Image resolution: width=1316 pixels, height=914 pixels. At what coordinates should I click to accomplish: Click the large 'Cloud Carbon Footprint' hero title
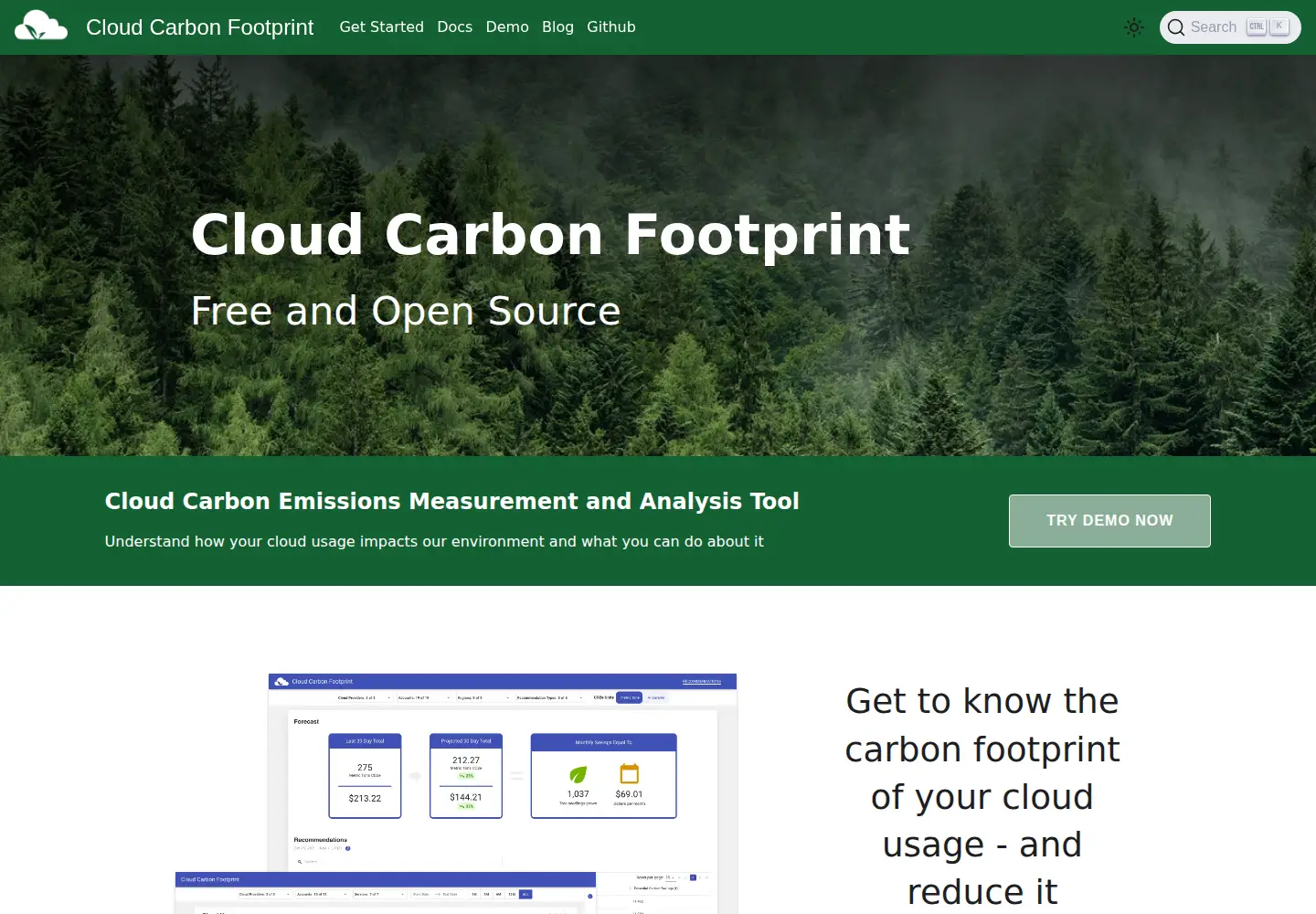pyautogui.click(x=550, y=235)
